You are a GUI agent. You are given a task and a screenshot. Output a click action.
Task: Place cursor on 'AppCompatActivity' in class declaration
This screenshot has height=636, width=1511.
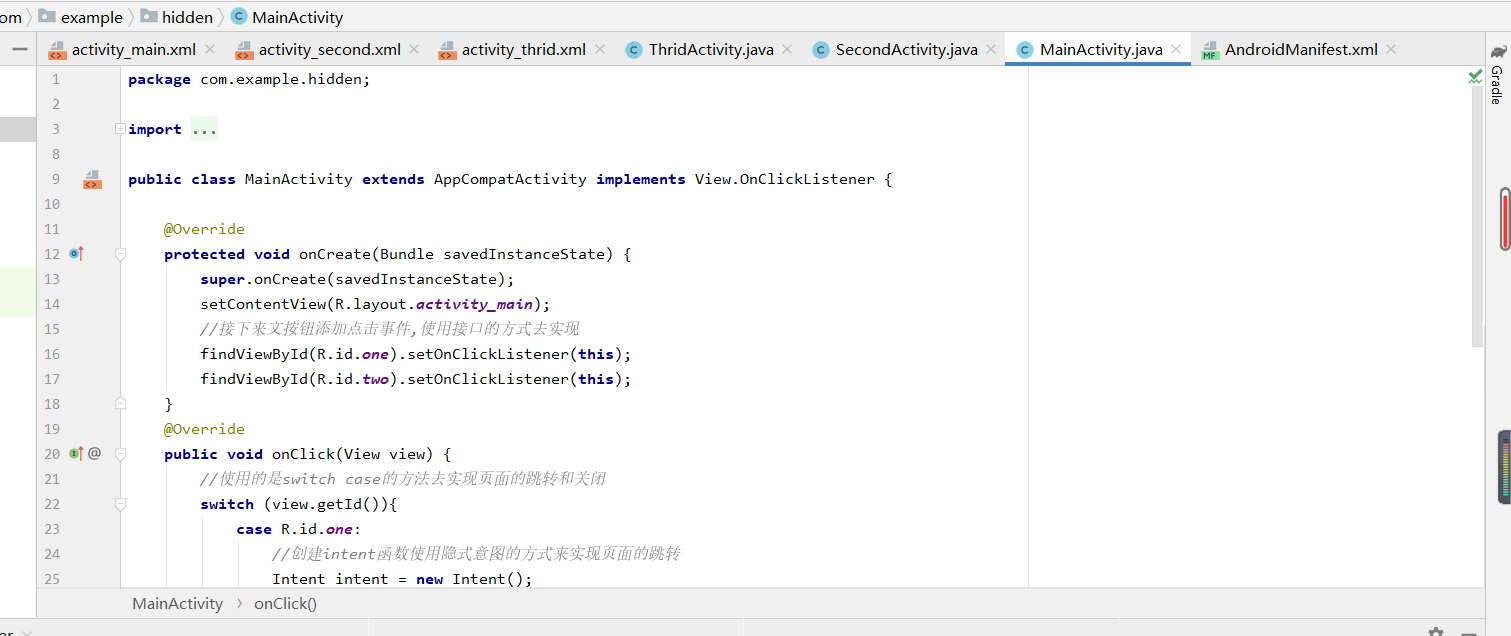point(510,179)
